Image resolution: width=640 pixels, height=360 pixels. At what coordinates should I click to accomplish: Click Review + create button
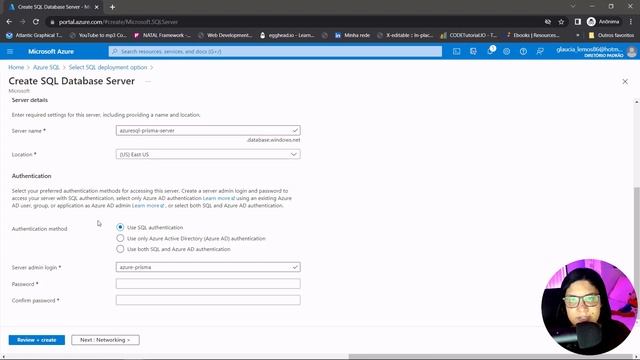pyautogui.click(x=37, y=340)
